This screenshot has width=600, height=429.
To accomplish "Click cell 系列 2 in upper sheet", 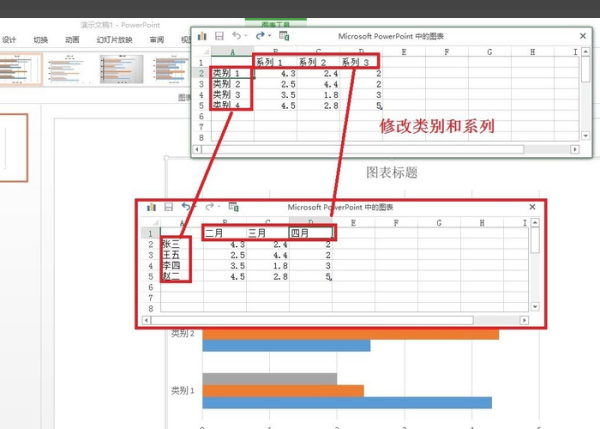I will [318, 62].
